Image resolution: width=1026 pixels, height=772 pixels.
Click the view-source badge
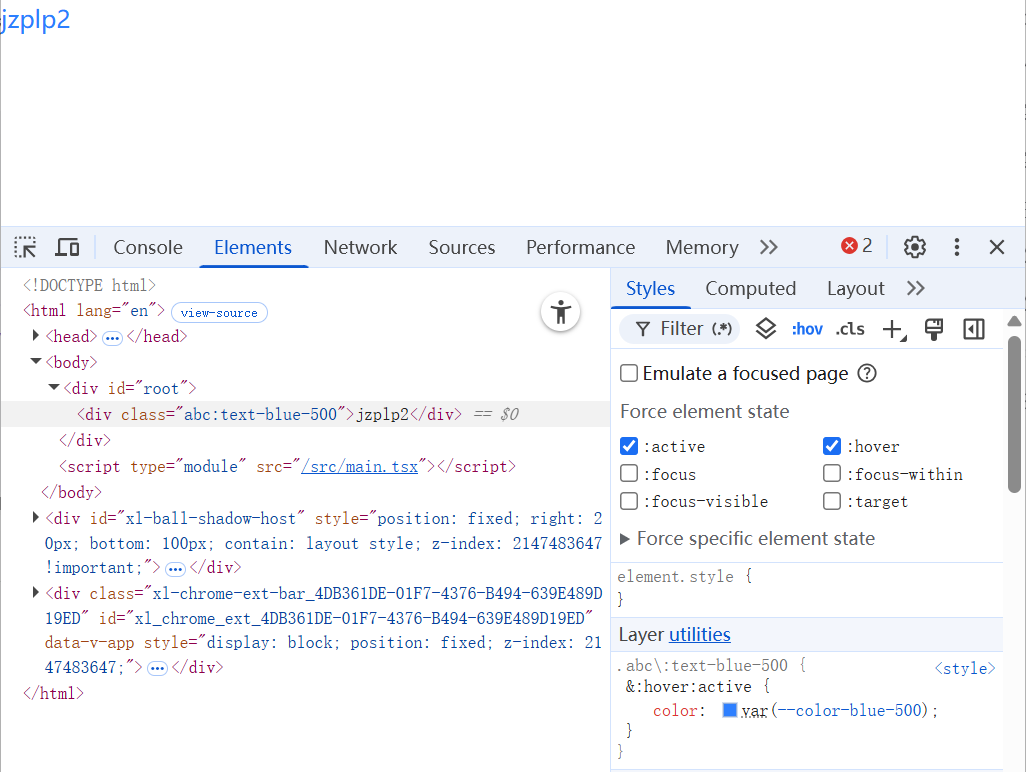(219, 313)
